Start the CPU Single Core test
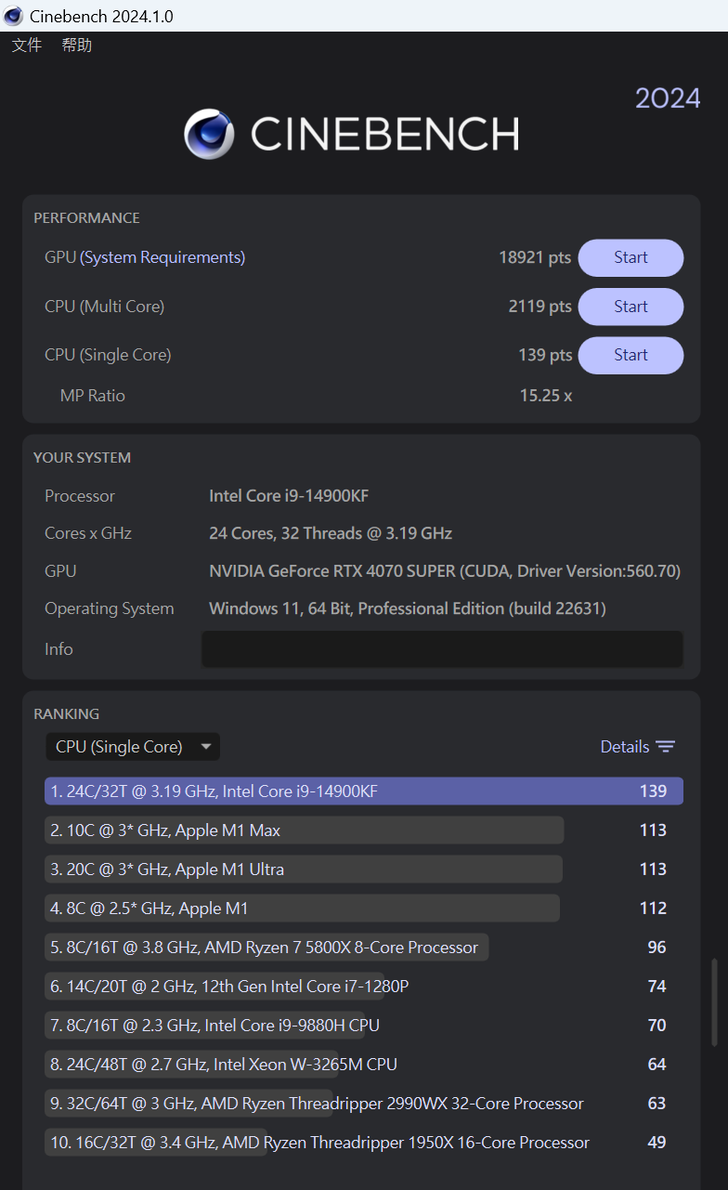The height and width of the screenshot is (1190, 728). click(x=631, y=355)
